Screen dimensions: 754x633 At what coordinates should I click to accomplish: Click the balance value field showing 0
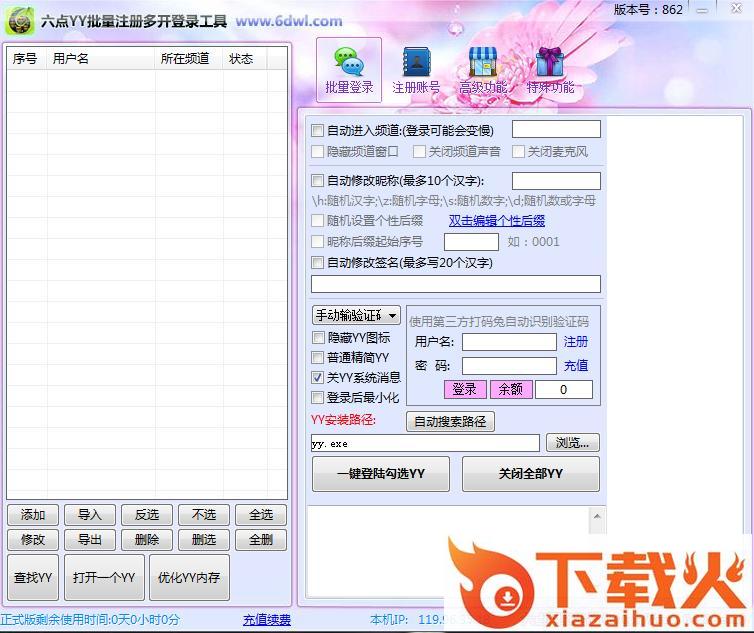(x=564, y=390)
